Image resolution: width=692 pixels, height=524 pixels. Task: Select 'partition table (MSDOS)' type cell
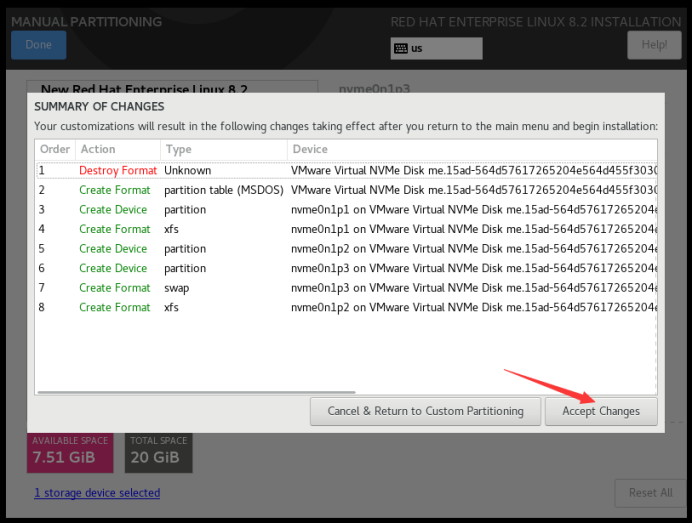point(224,190)
